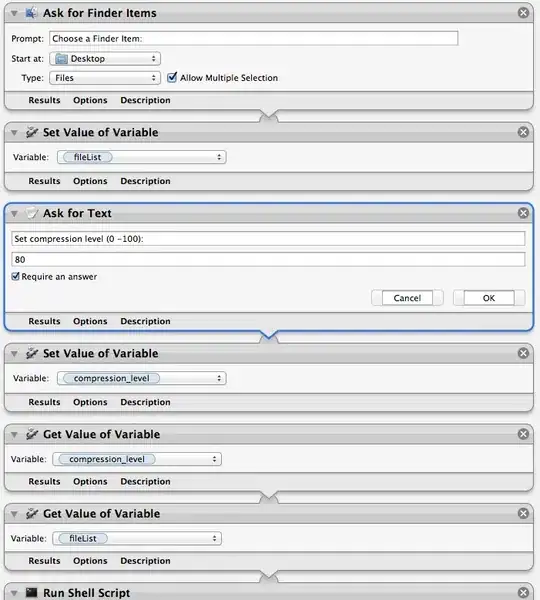This screenshot has width=540, height=600.
Task: Open the Type Files dropdown
Action: pyautogui.click(x=105, y=78)
